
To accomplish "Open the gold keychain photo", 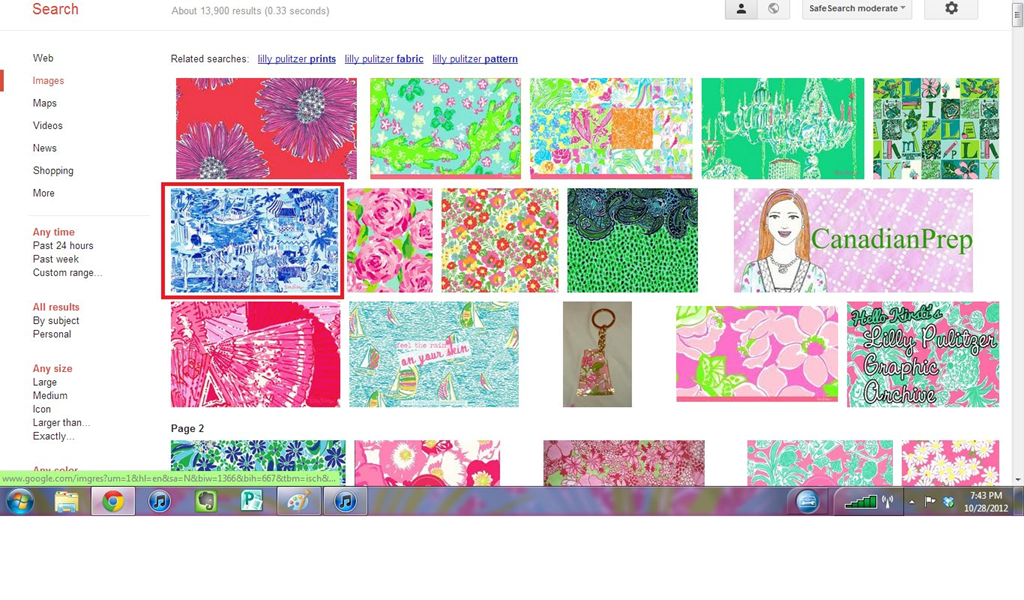I will (598, 355).
